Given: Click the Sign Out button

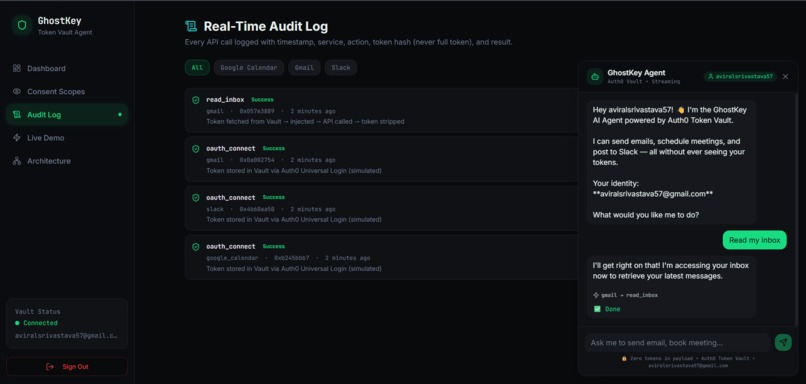Looking at the screenshot, I should click(67, 367).
